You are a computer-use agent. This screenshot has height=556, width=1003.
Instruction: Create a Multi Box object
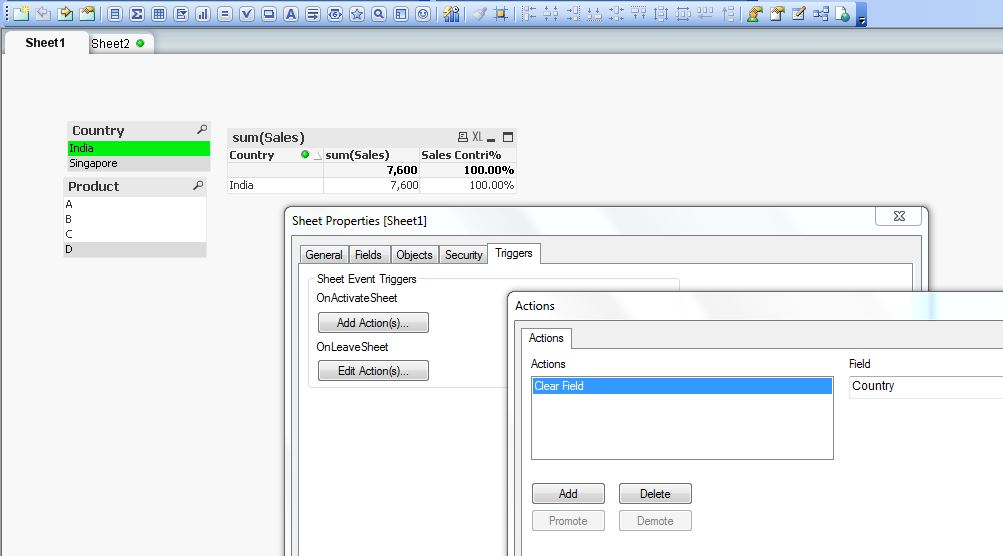181,13
